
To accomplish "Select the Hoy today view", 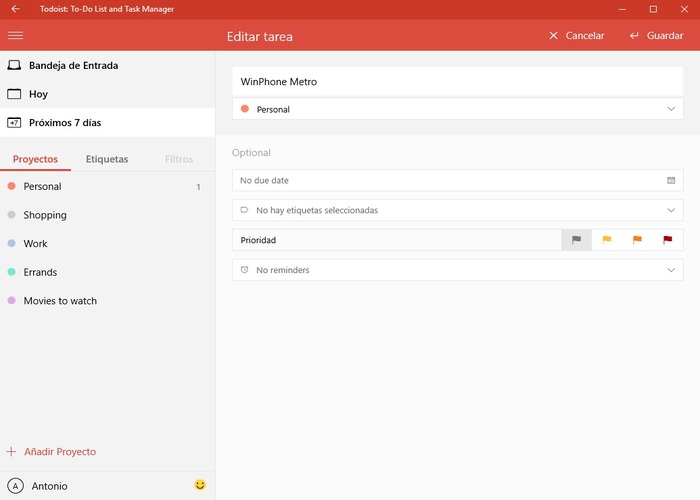I will coord(38,94).
